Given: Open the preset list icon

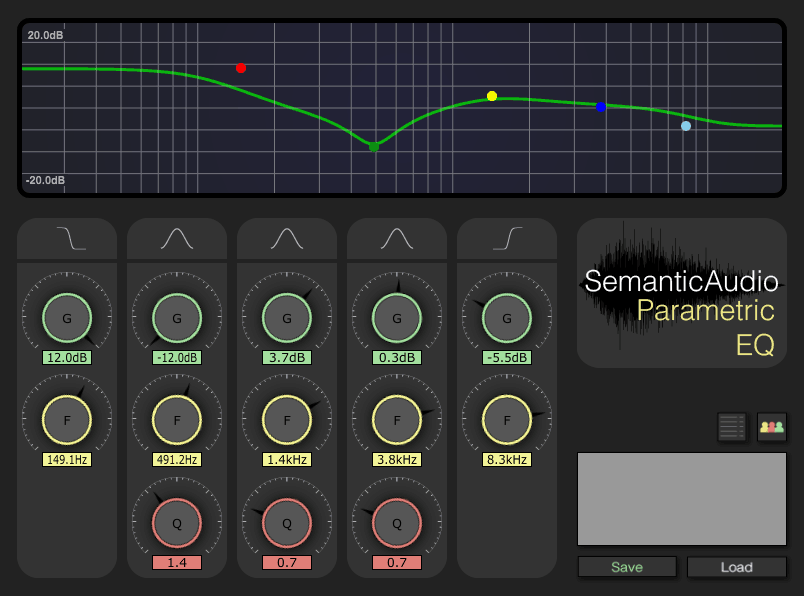Looking at the screenshot, I should point(731,426).
